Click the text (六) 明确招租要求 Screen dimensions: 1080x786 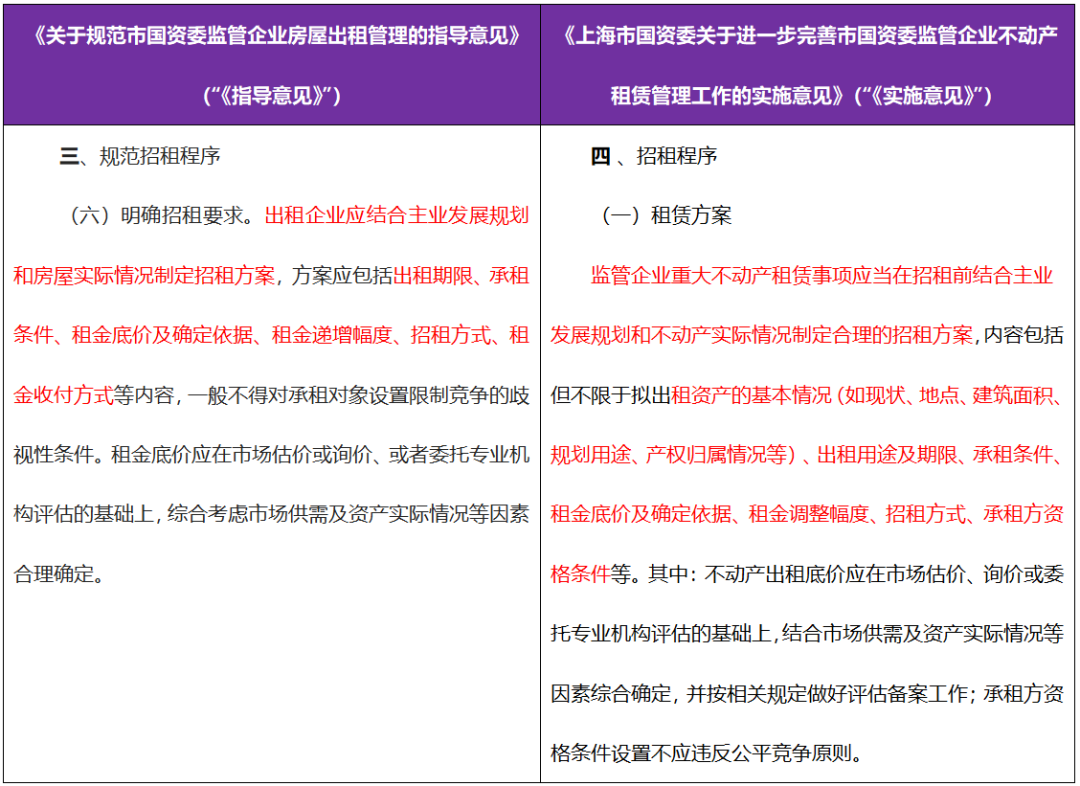click(156, 216)
